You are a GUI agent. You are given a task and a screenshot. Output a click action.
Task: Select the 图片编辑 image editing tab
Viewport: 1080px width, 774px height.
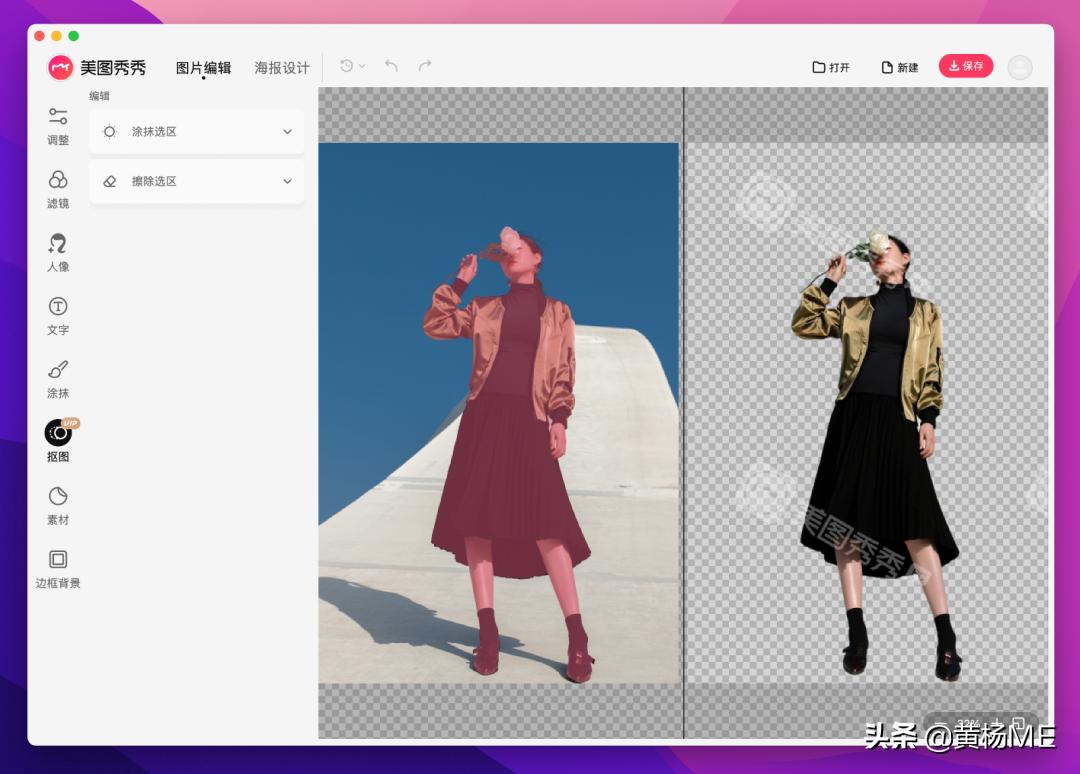[203, 67]
